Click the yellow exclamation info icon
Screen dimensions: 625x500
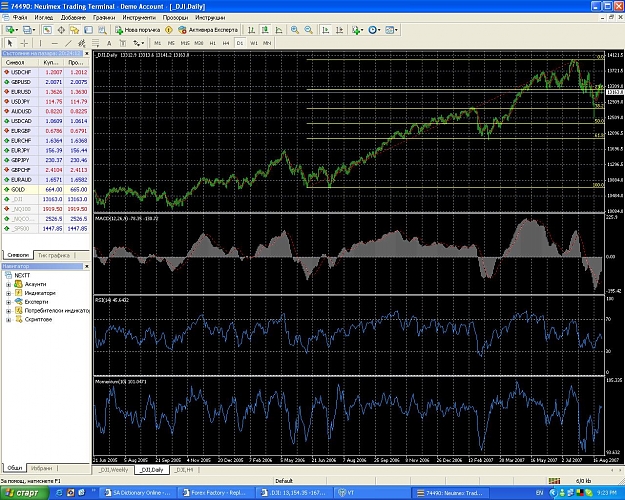point(169,30)
